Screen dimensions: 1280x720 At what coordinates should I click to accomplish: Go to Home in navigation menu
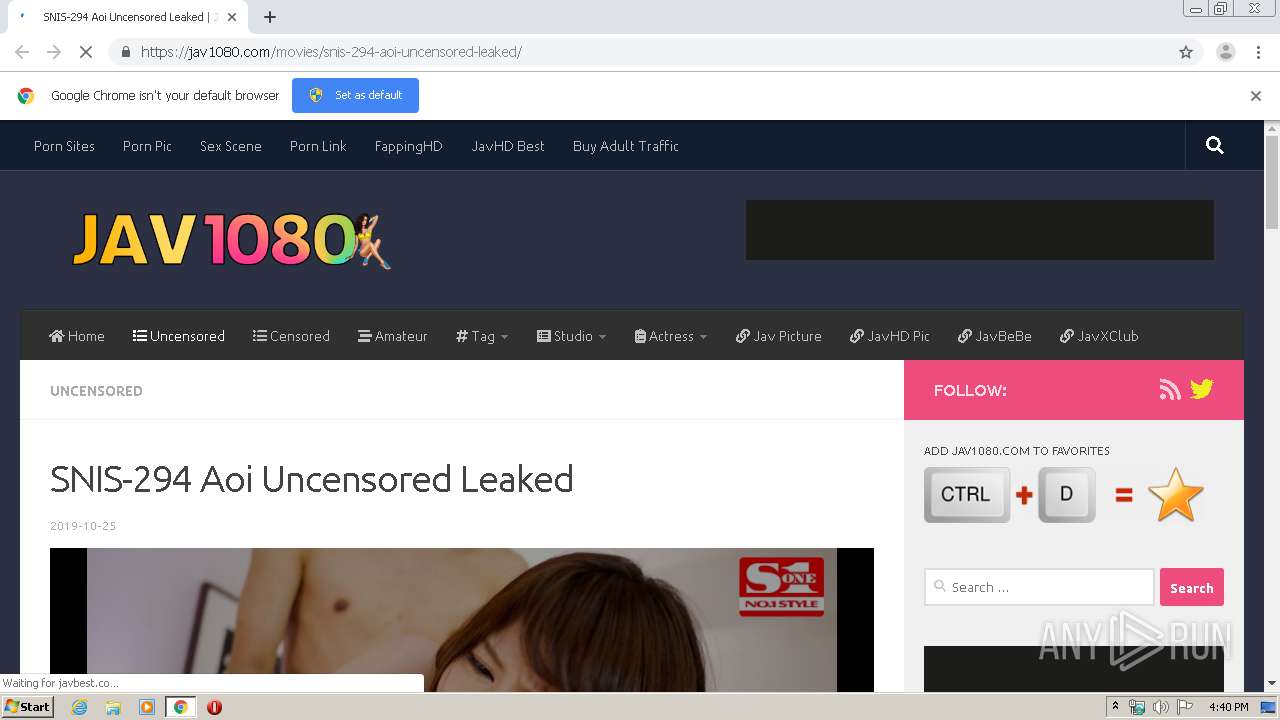tap(77, 336)
